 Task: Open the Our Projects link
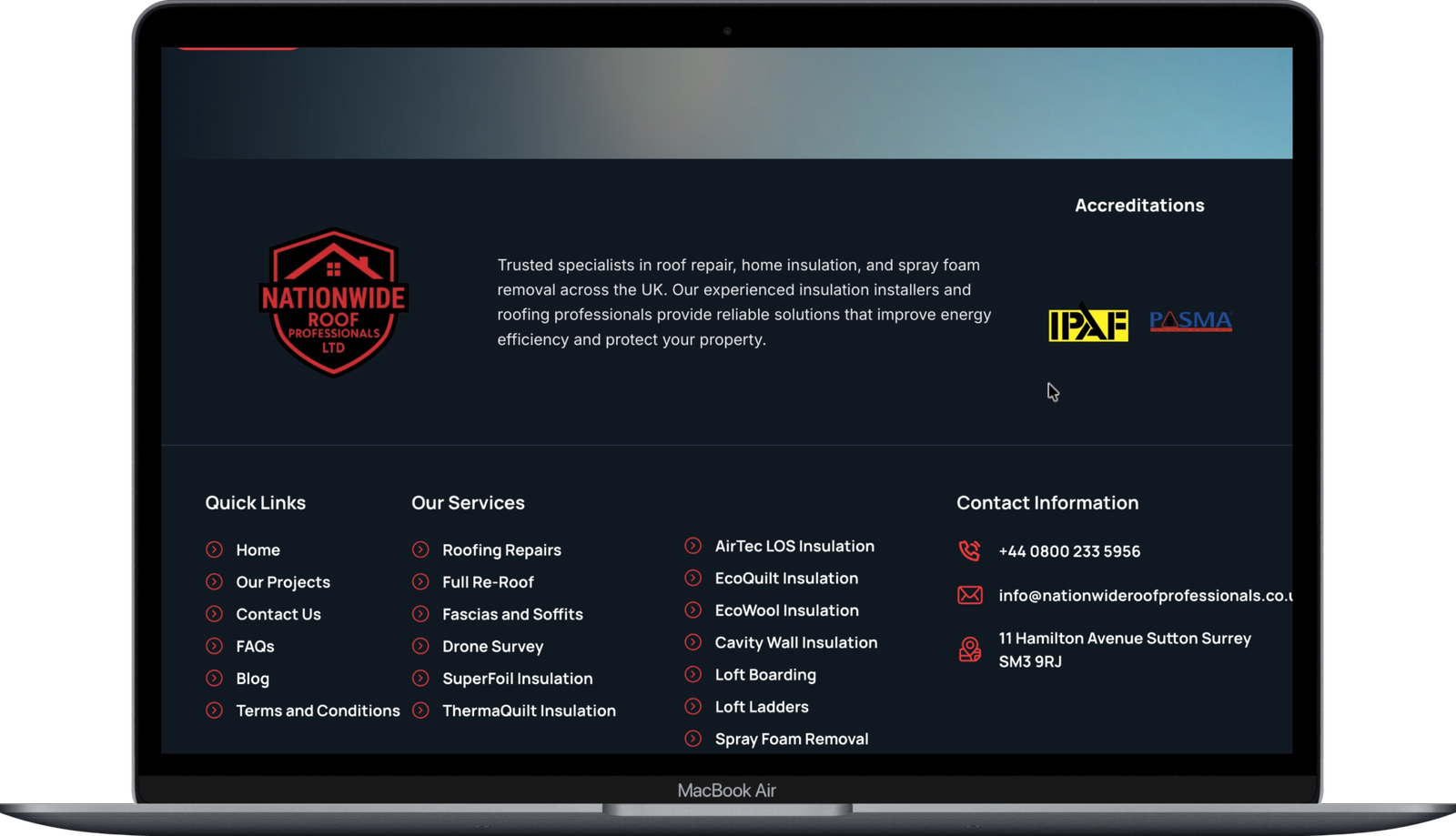coord(283,582)
